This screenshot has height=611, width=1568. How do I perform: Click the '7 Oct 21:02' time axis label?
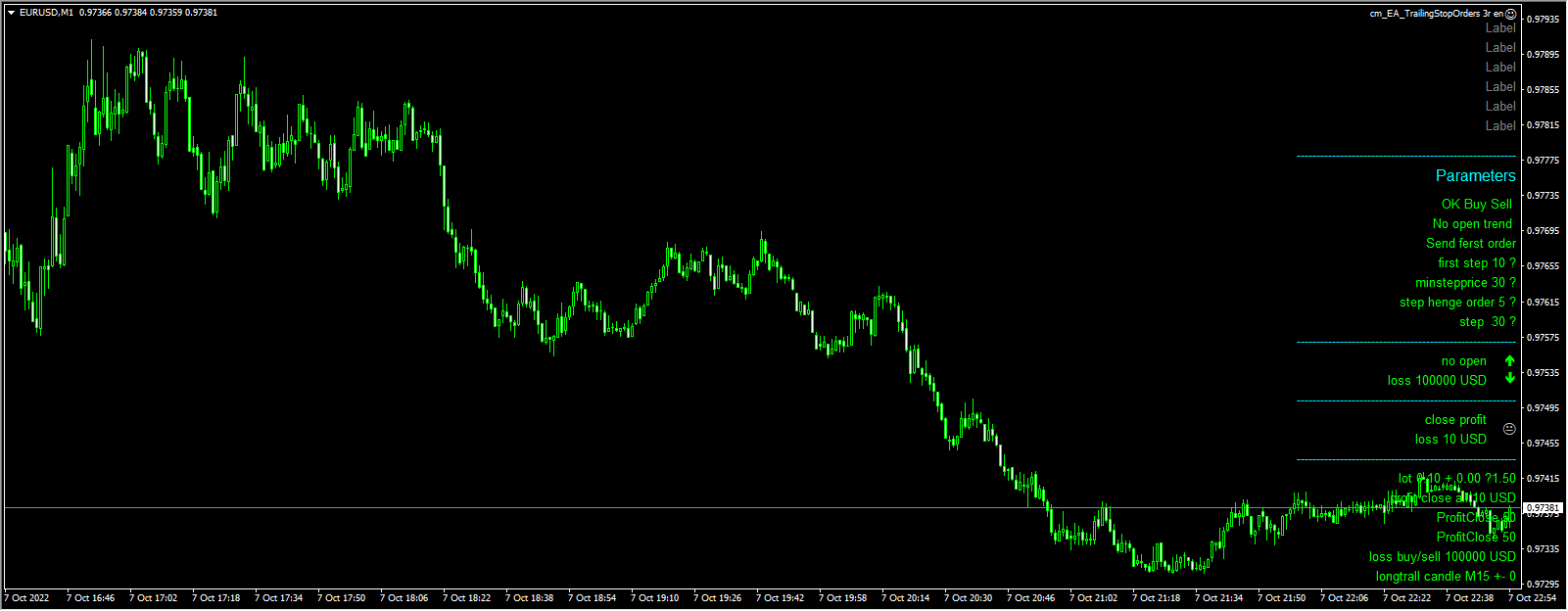(x=1094, y=598)
